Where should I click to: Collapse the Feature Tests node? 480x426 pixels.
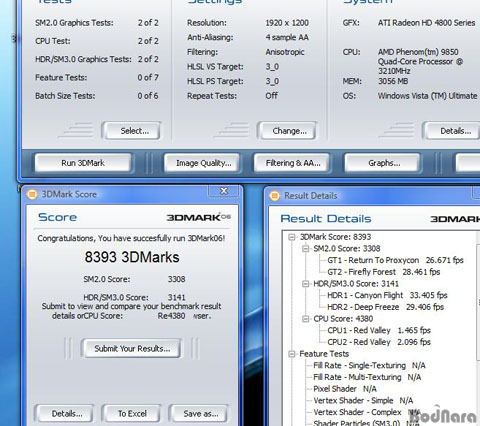(x=292, y=354)
